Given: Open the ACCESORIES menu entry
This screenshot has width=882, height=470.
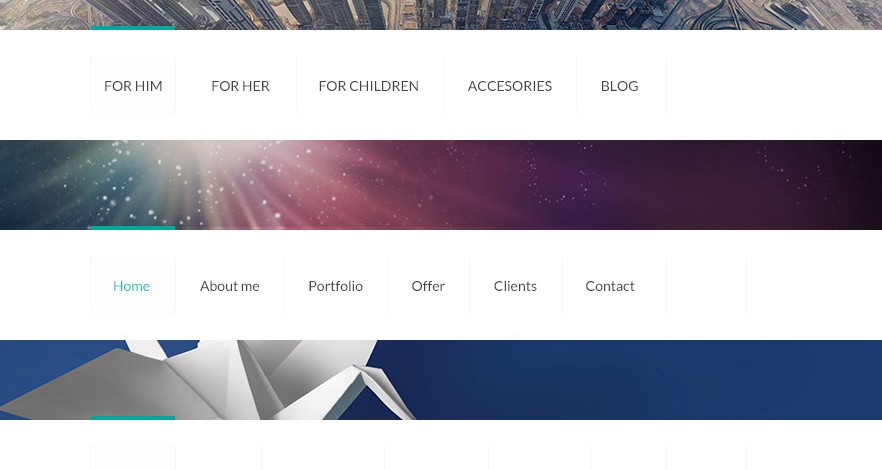Looking at the screenshot, I should 510,86.
